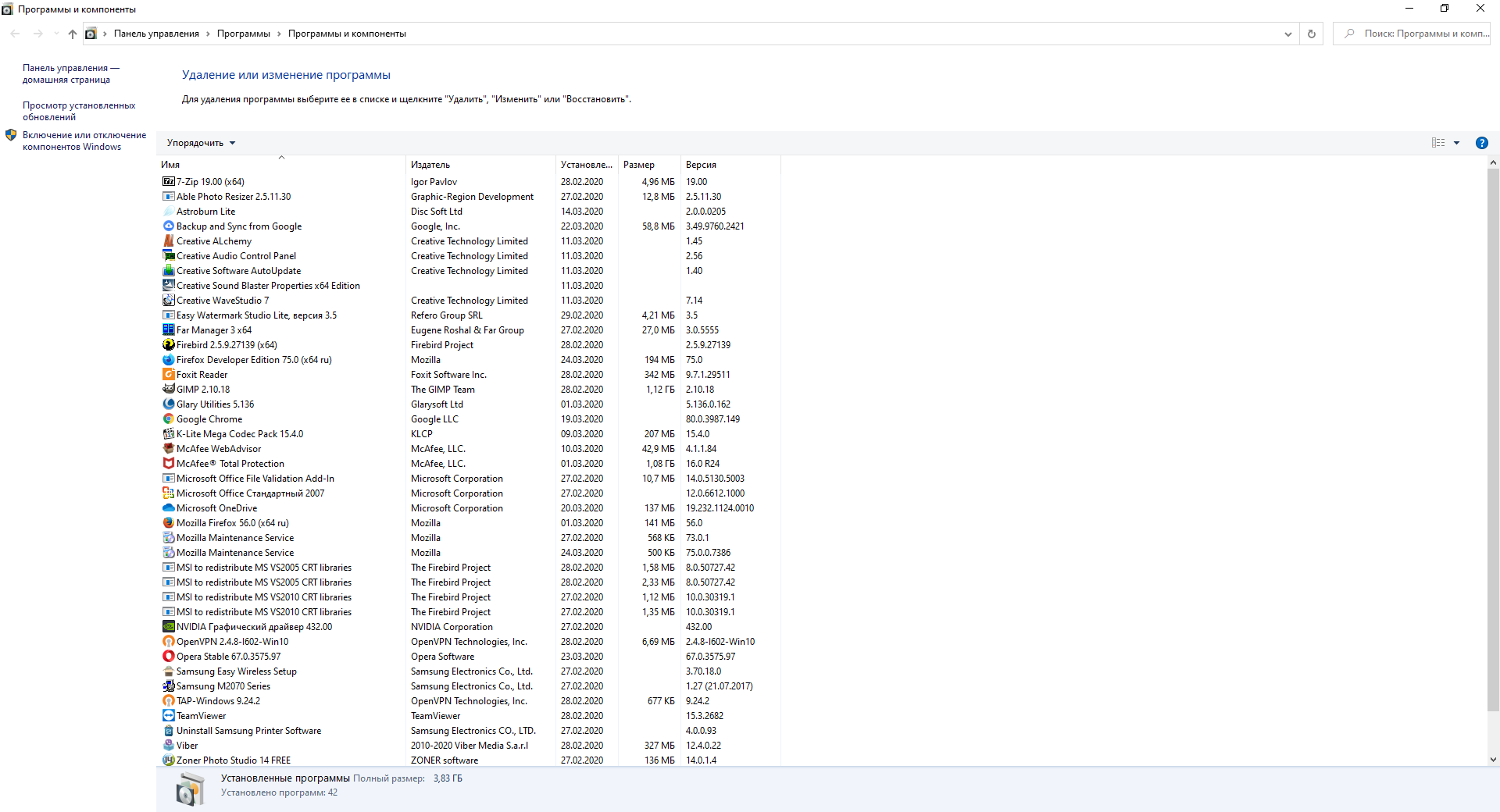Click the back navigation arrow
The height and width of the screenshot is (812, 1500).
[x=15, y=34]
